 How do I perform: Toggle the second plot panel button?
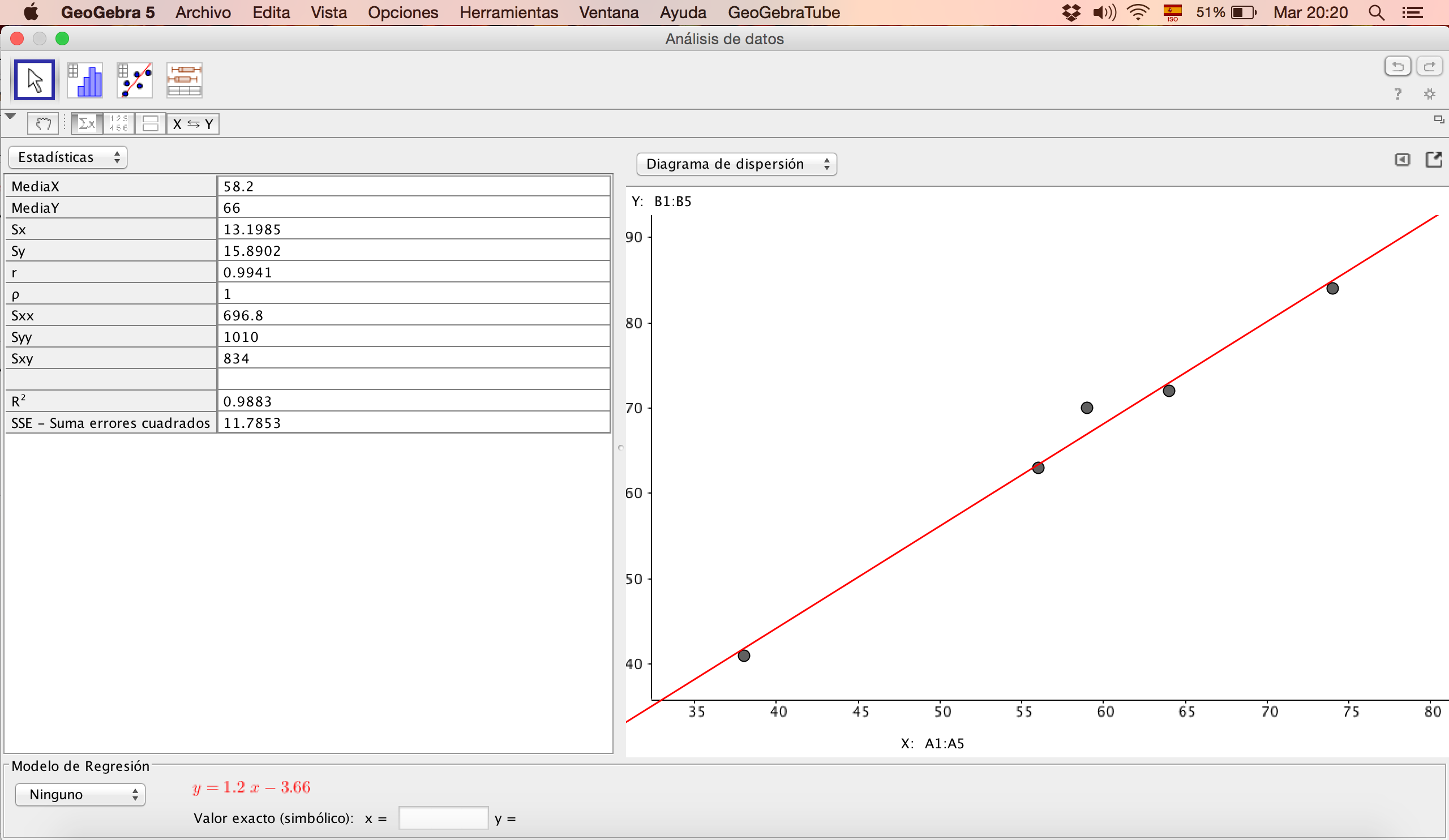pos(150,123)
